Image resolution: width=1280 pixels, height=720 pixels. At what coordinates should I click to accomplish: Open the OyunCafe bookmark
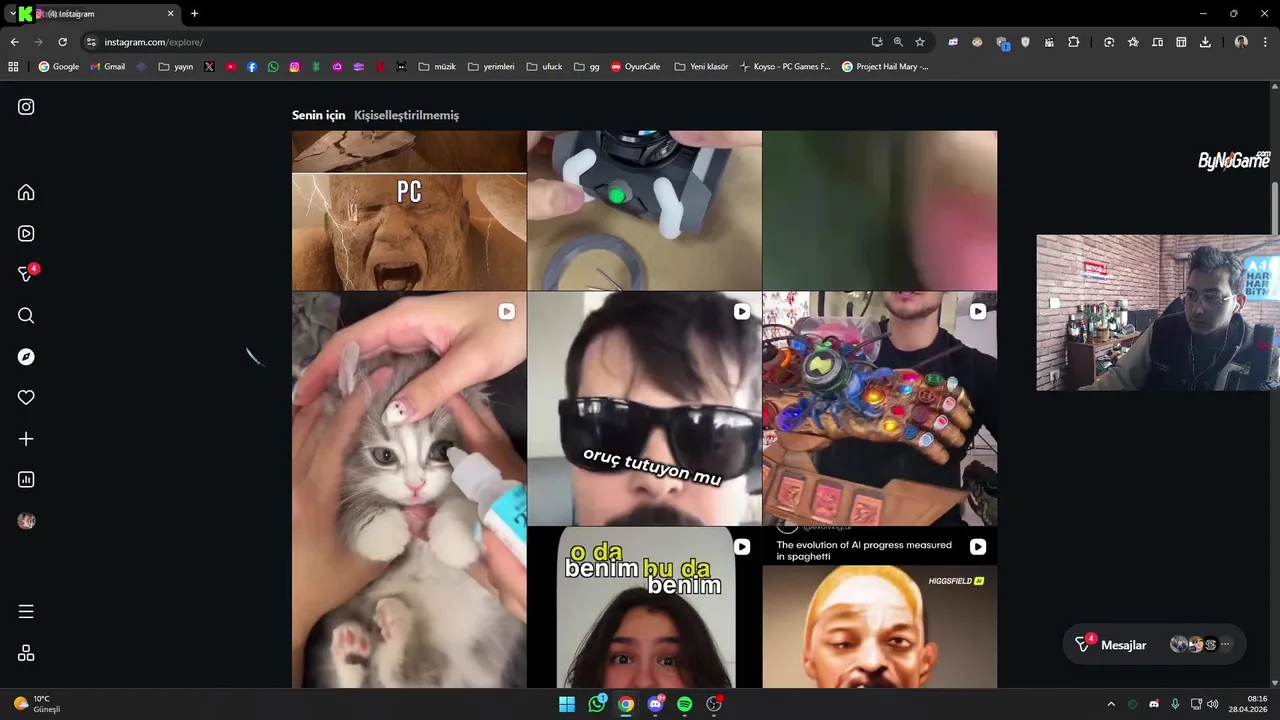coord(636,67)
